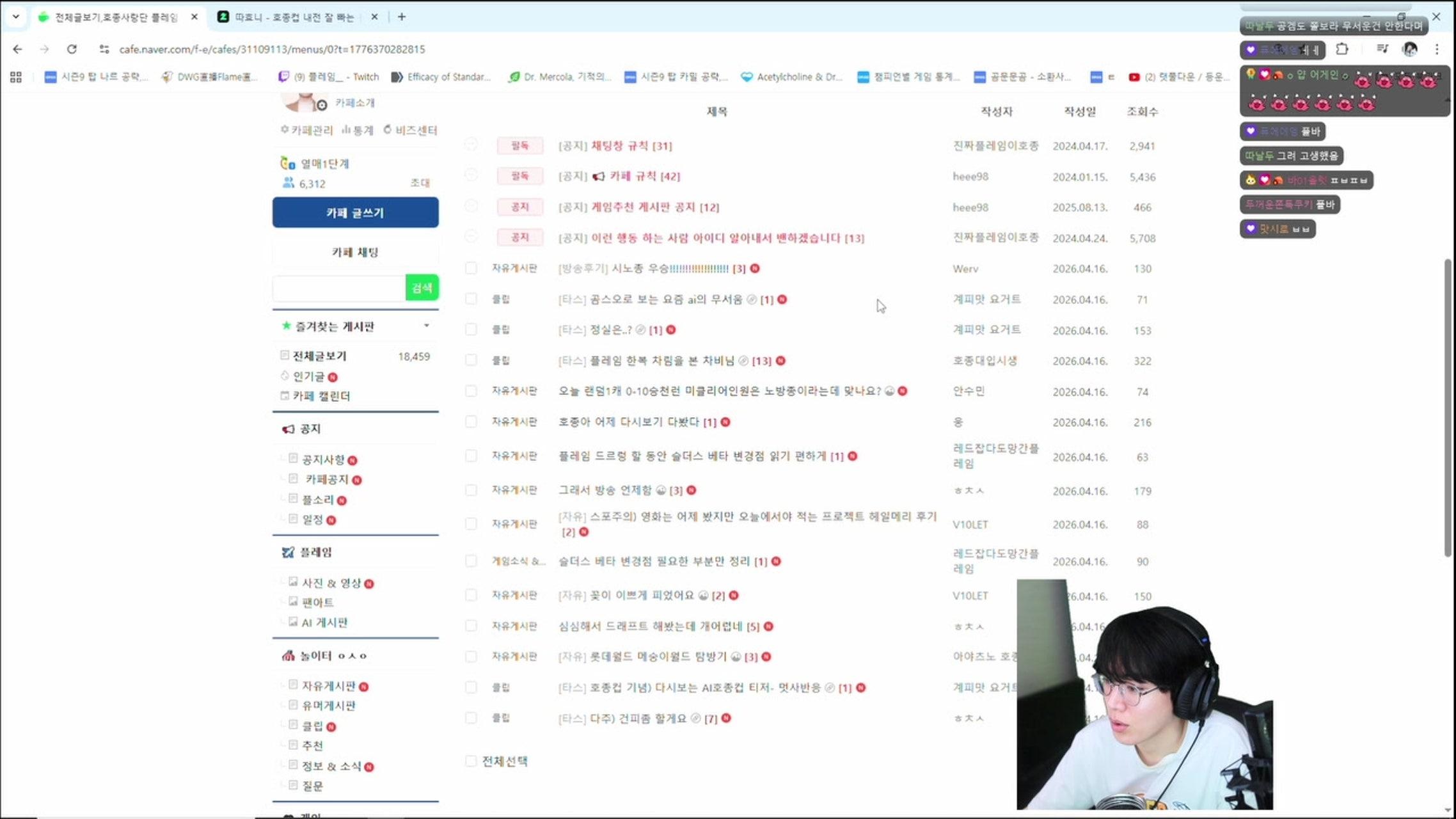Check the 전체선택 select-all checkbox
The height and width of the screenshot is (819, 1456).
point(471,761)
